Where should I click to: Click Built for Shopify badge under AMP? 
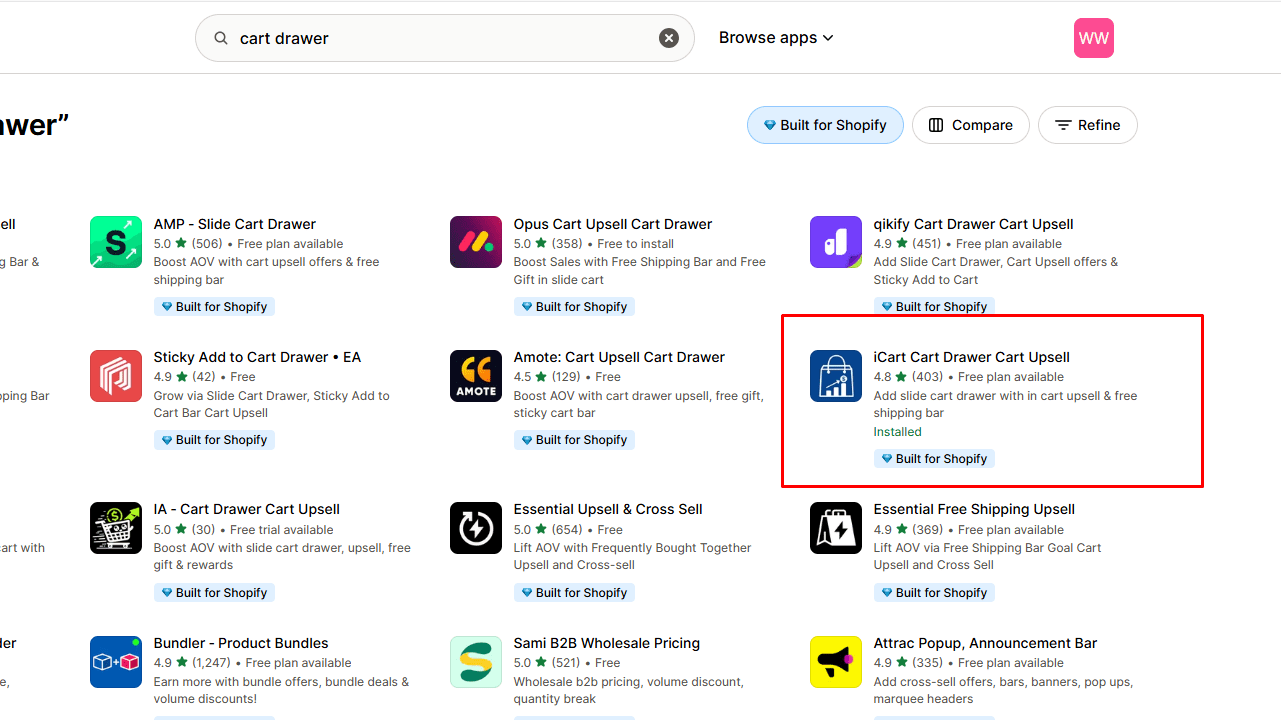click(x=214, y=307)
